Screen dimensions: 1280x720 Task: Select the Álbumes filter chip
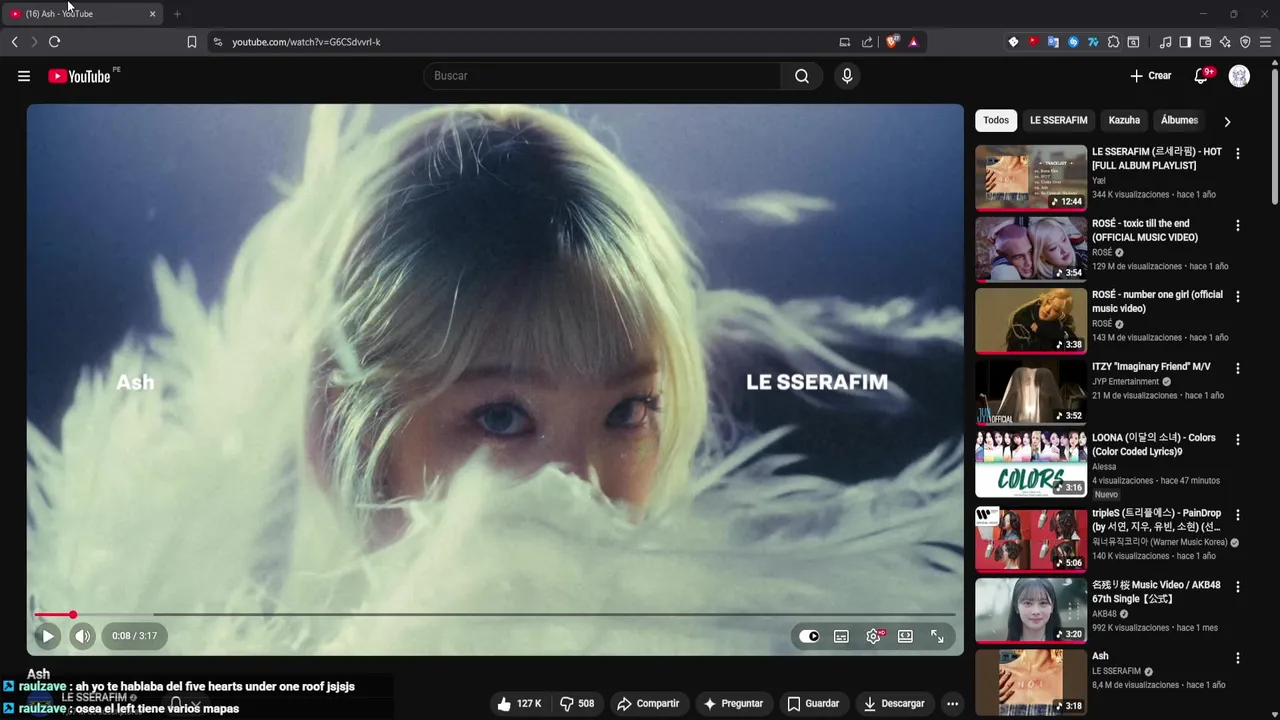click(1179, 120)
